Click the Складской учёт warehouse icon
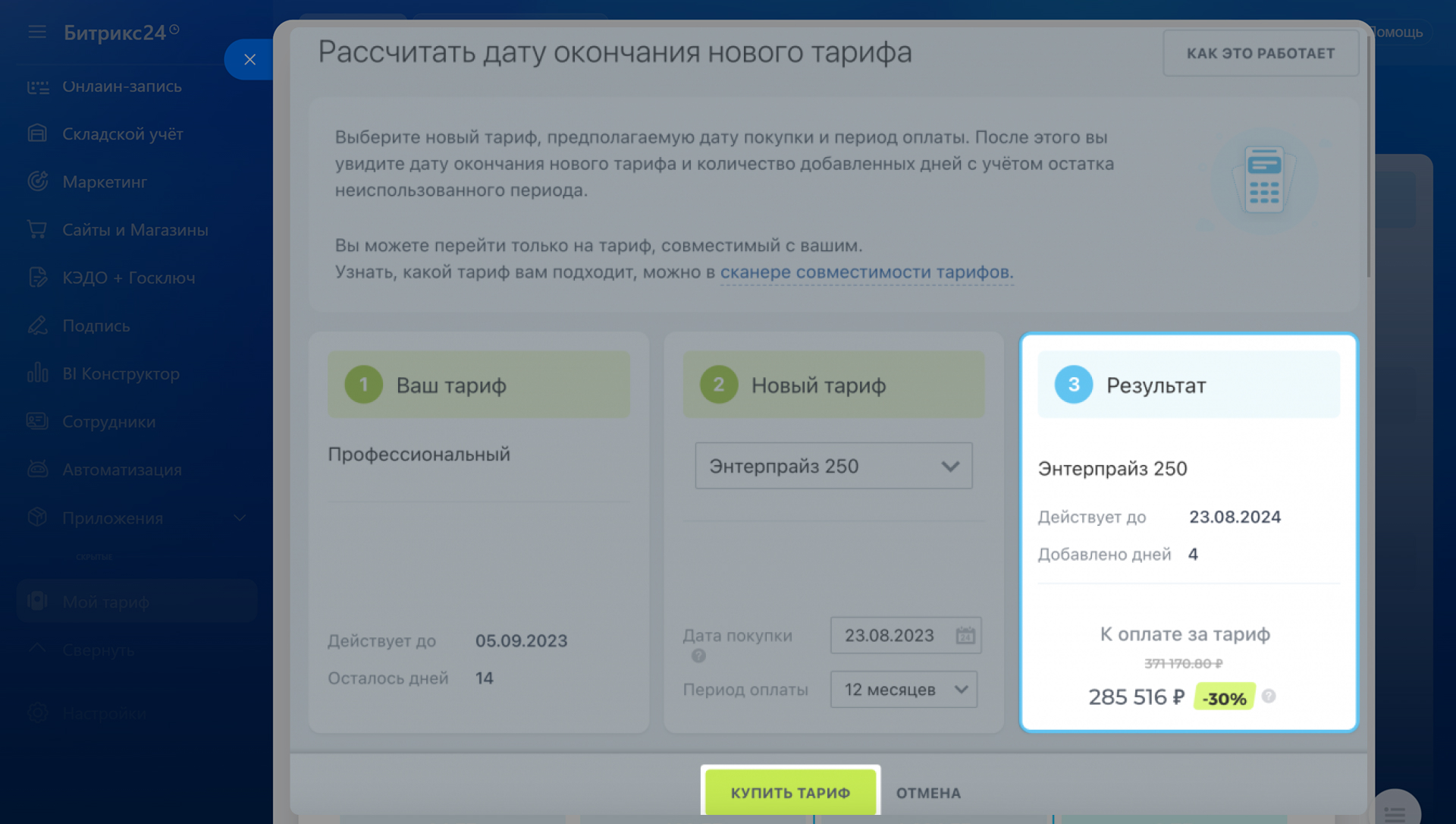 click(37, 134)
